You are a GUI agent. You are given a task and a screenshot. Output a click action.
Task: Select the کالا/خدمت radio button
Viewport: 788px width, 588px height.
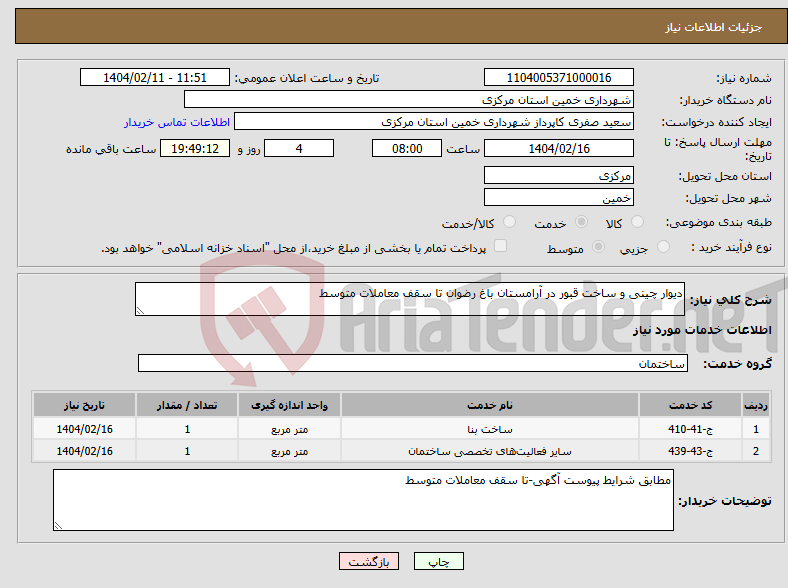pos(509,222)
